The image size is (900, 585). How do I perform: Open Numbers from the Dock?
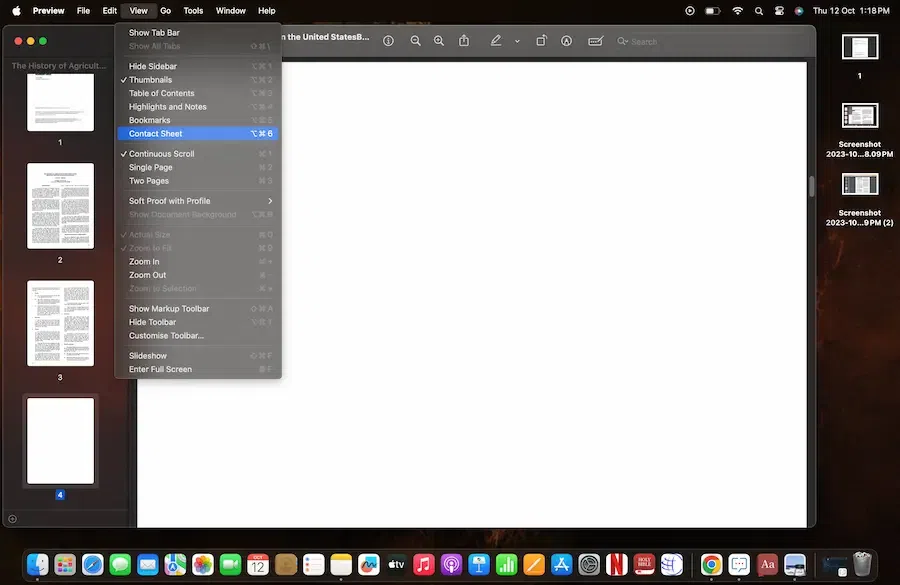(506, 565)
